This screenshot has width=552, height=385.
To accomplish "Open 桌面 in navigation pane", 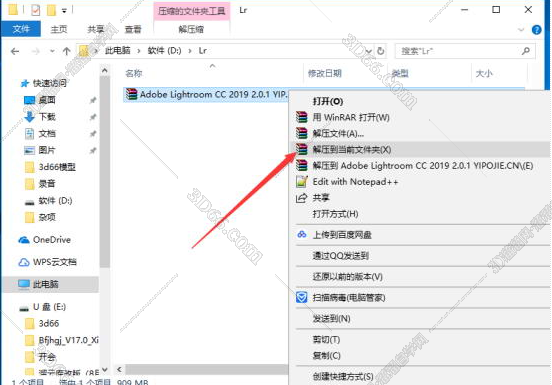I will (47, 100).
